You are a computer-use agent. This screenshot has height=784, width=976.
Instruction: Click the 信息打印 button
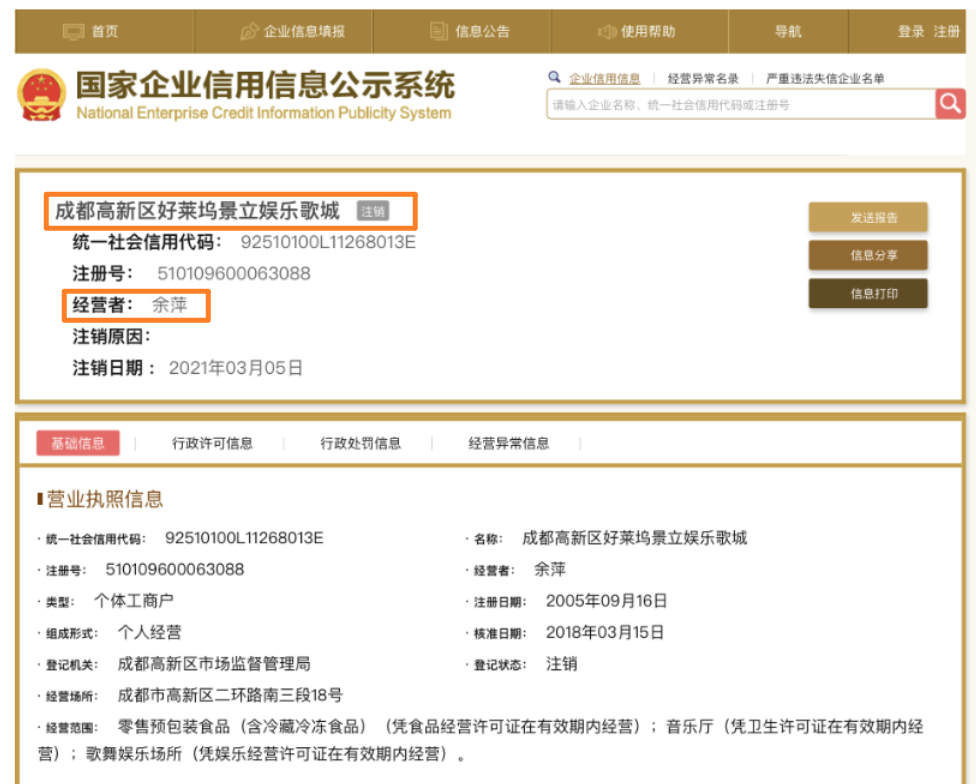866,294
